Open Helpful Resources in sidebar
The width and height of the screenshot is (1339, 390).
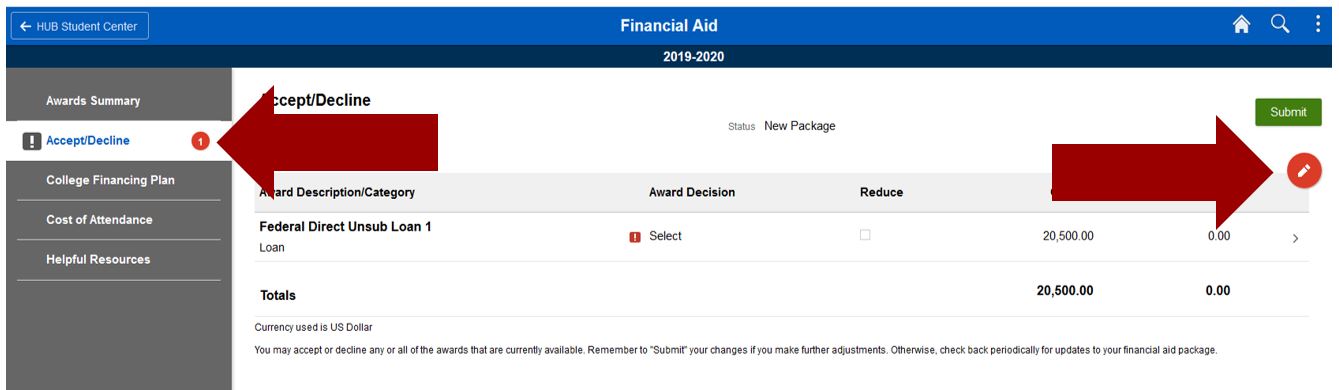pyautogui.click(x=116, y=259)
